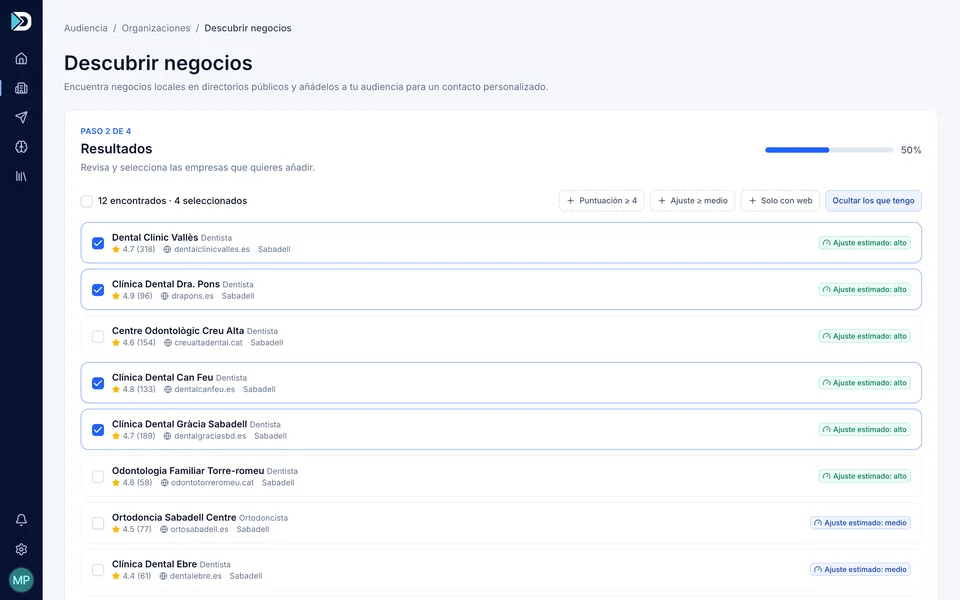This screenshot has height=600, width=960.
Task: Add the Puntuación ≥ 4 filter
Action: tap(601, 201)
